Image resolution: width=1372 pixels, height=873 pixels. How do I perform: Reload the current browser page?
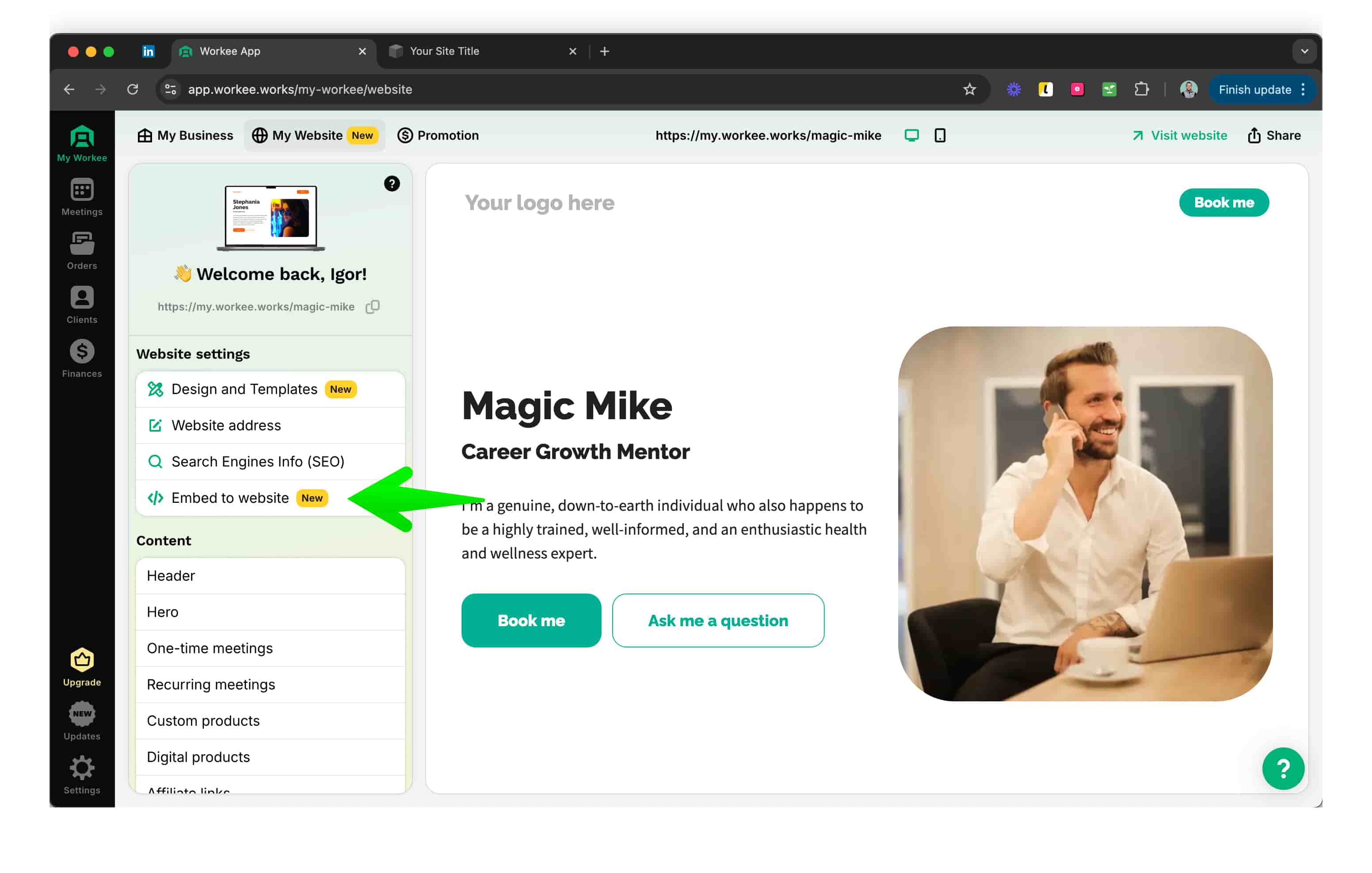[133, 89]
